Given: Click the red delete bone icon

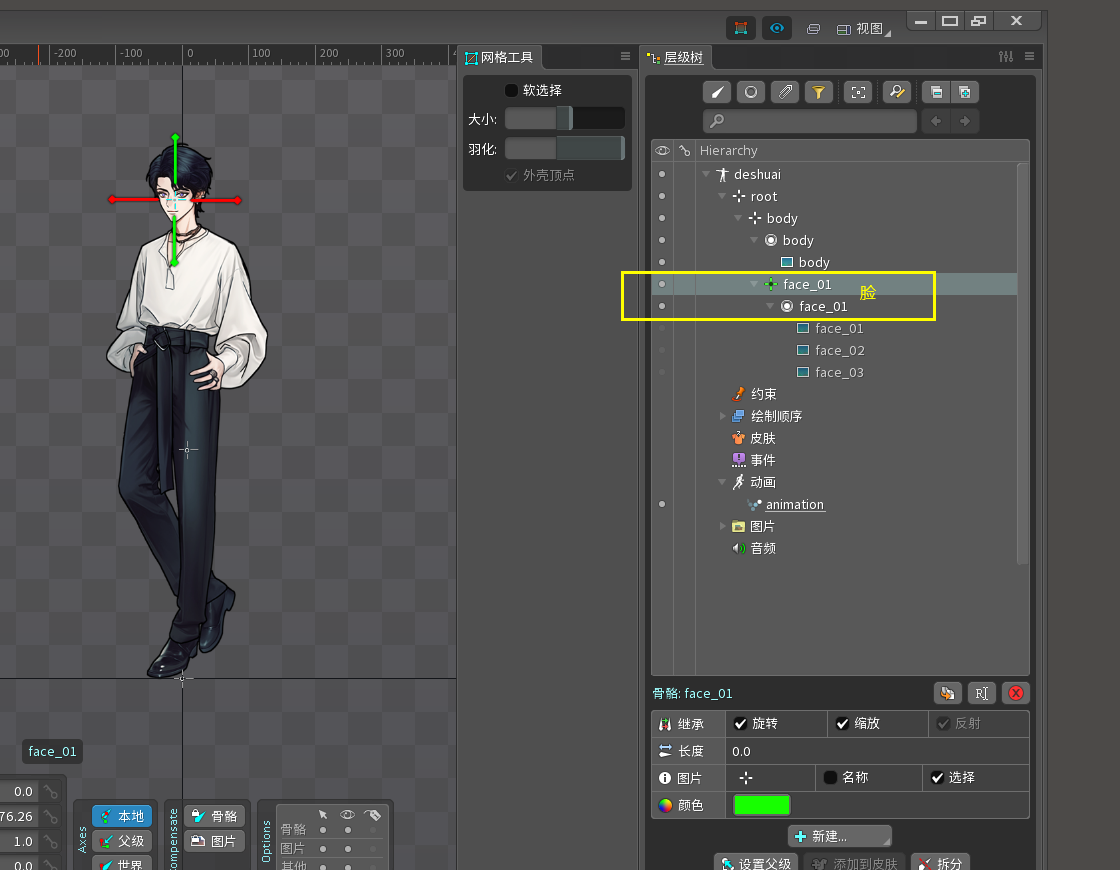Looking at the screenshot, I should coord(1016,693).
